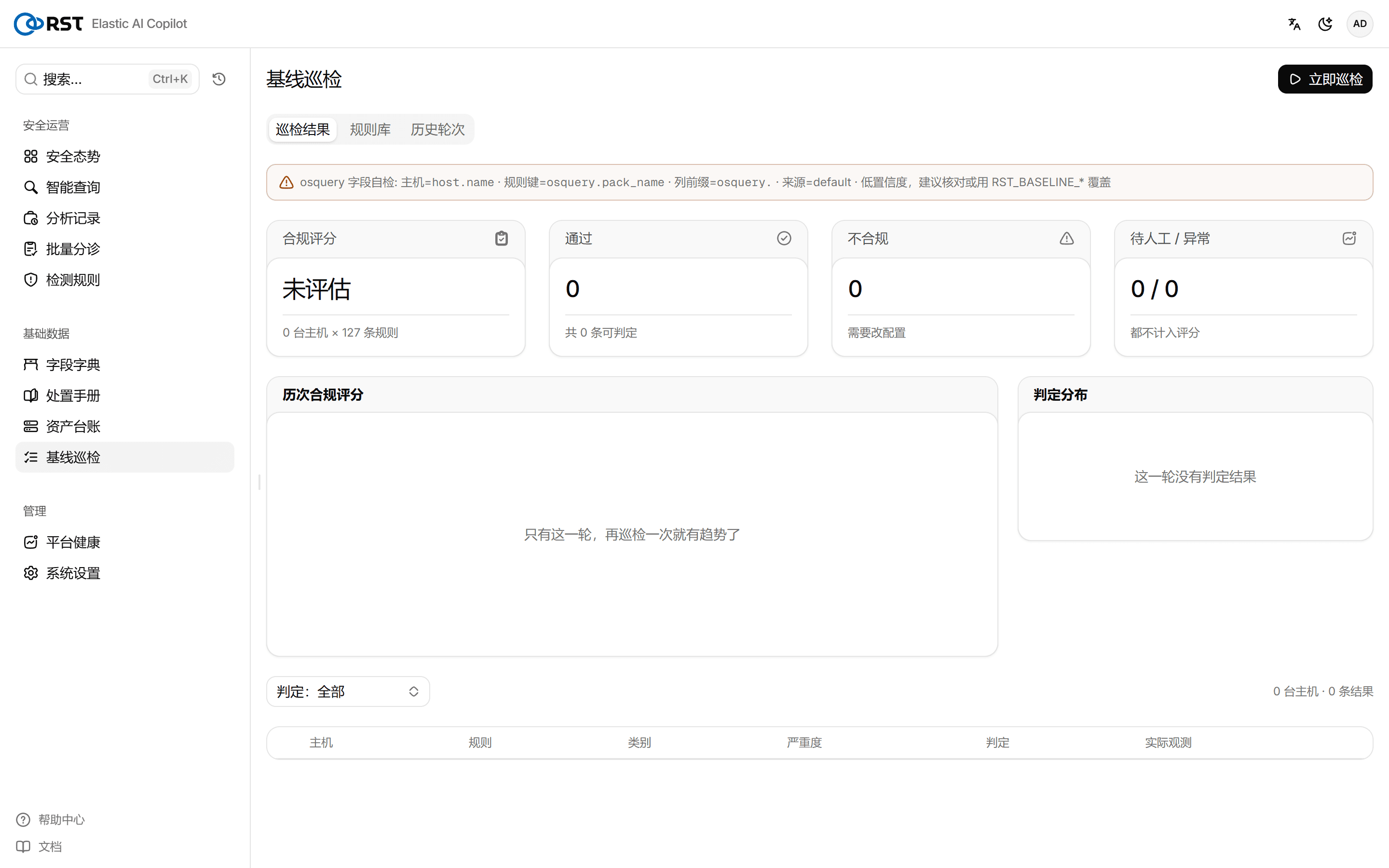Viewport: 1389px width, 868px height.
Task: Open the AD user avatar menu
Action: tap(1360, 24)
